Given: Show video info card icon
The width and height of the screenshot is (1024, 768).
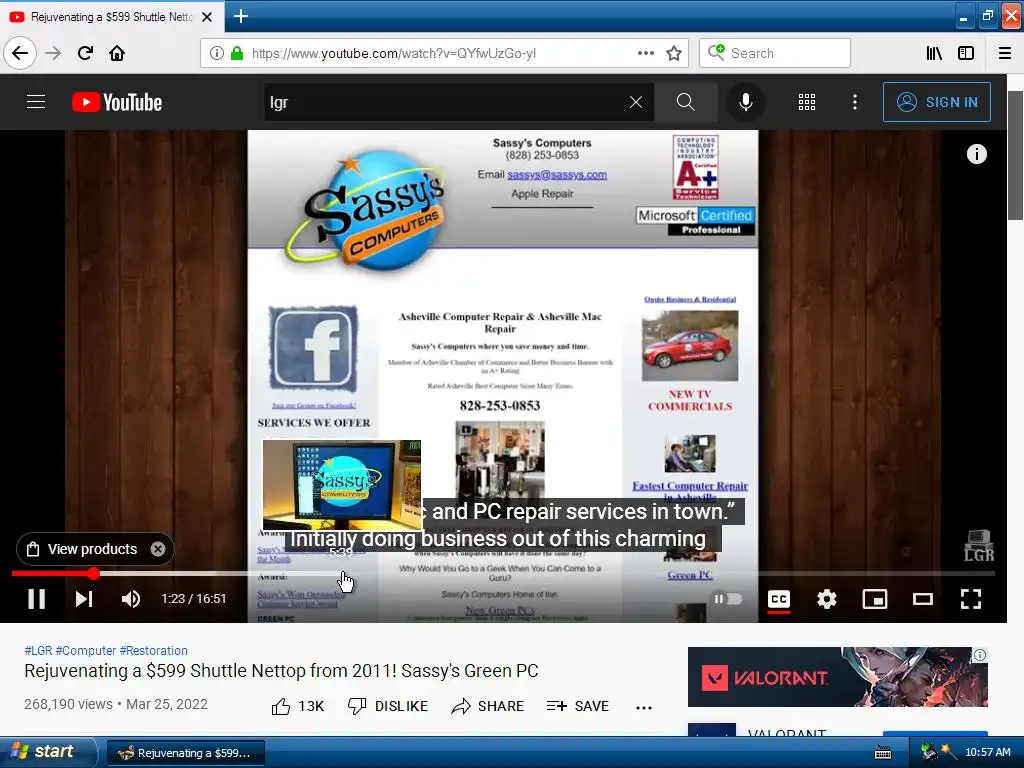Looking at the screenshot, I should coord(976,154).
